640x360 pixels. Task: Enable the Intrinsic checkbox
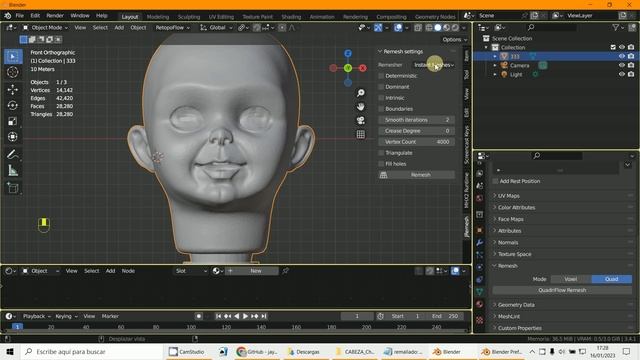point(381,98)
